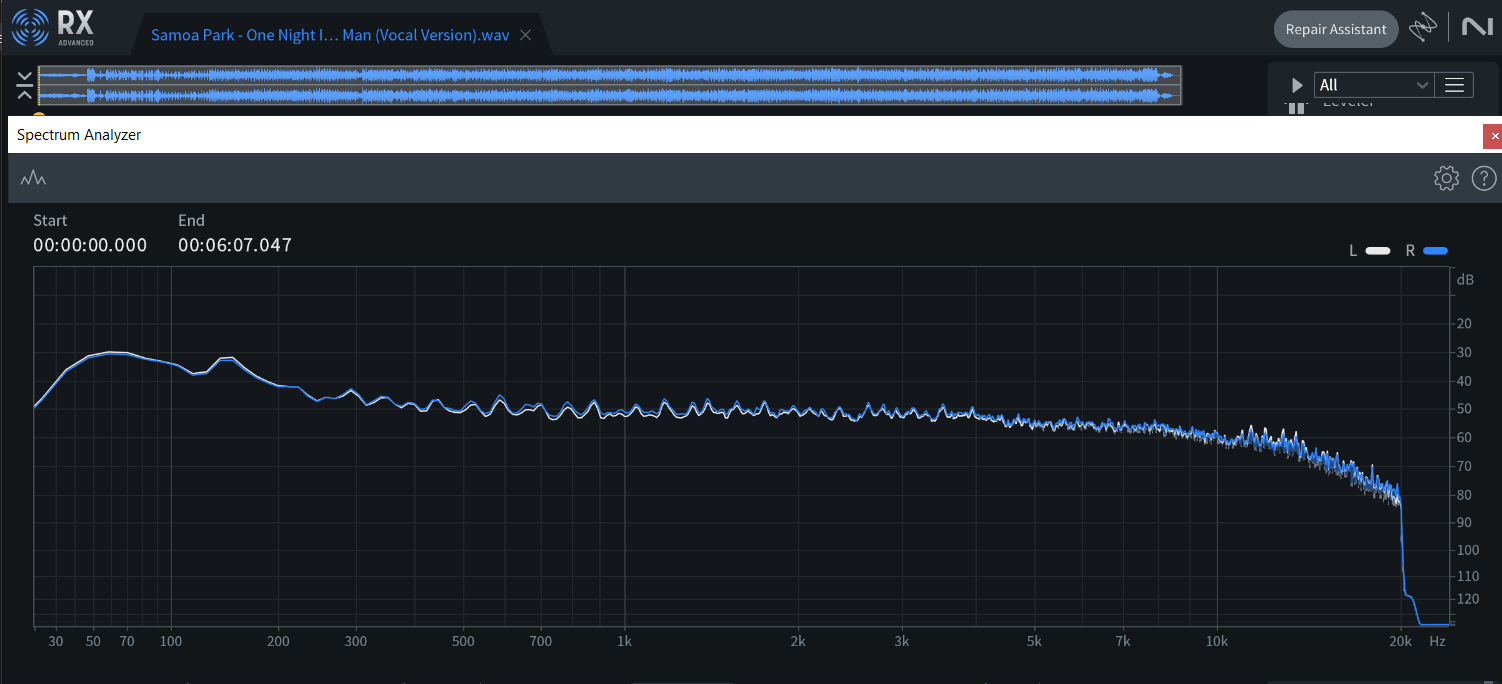Viewport: 1502px width, 684px height.
Task: Click the RX Advanced logo
Action: point(54,28)
